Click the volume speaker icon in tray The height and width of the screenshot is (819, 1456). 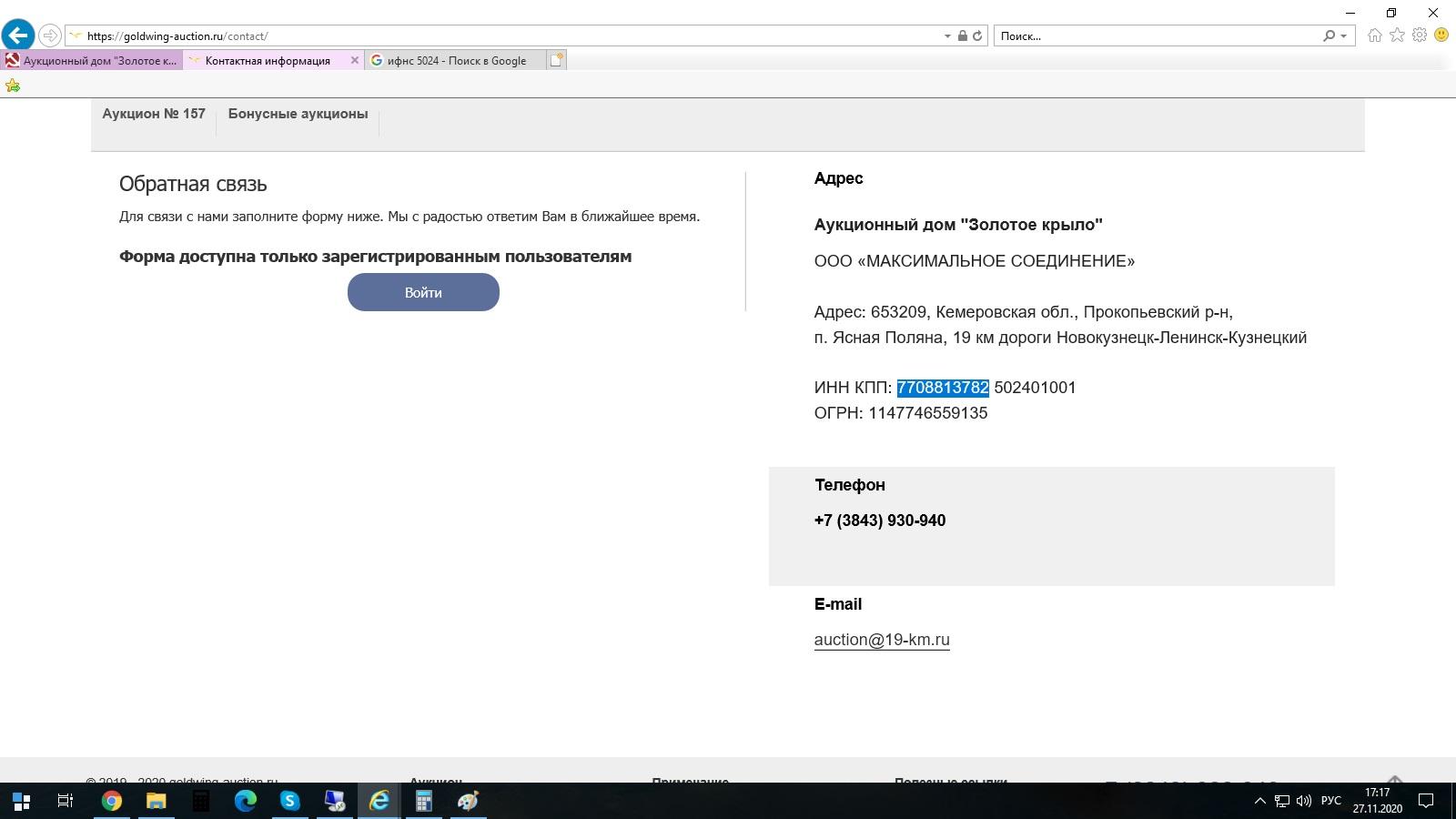(x=1303, y=801)
